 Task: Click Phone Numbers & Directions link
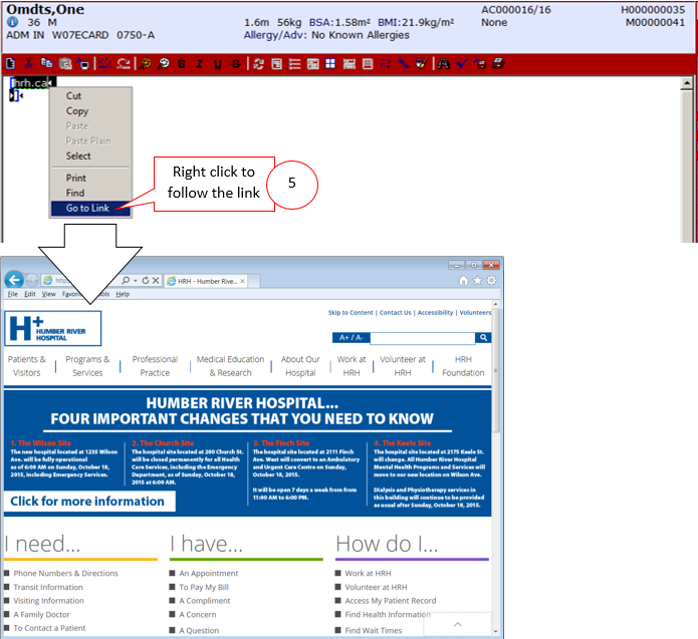point(66,574)
